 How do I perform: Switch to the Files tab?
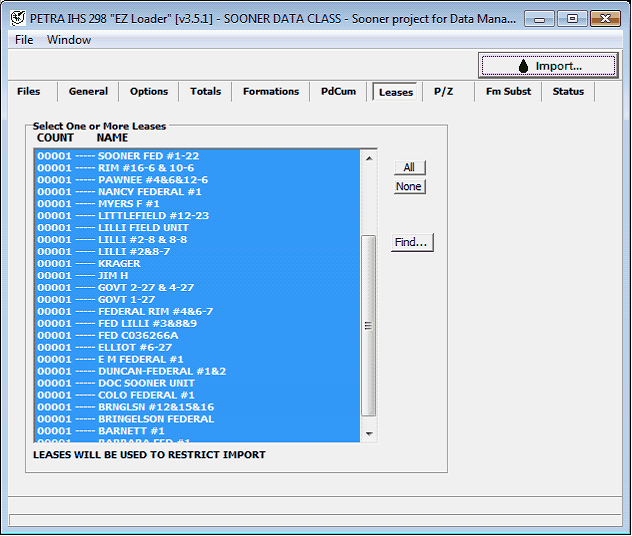click(29, 91)
